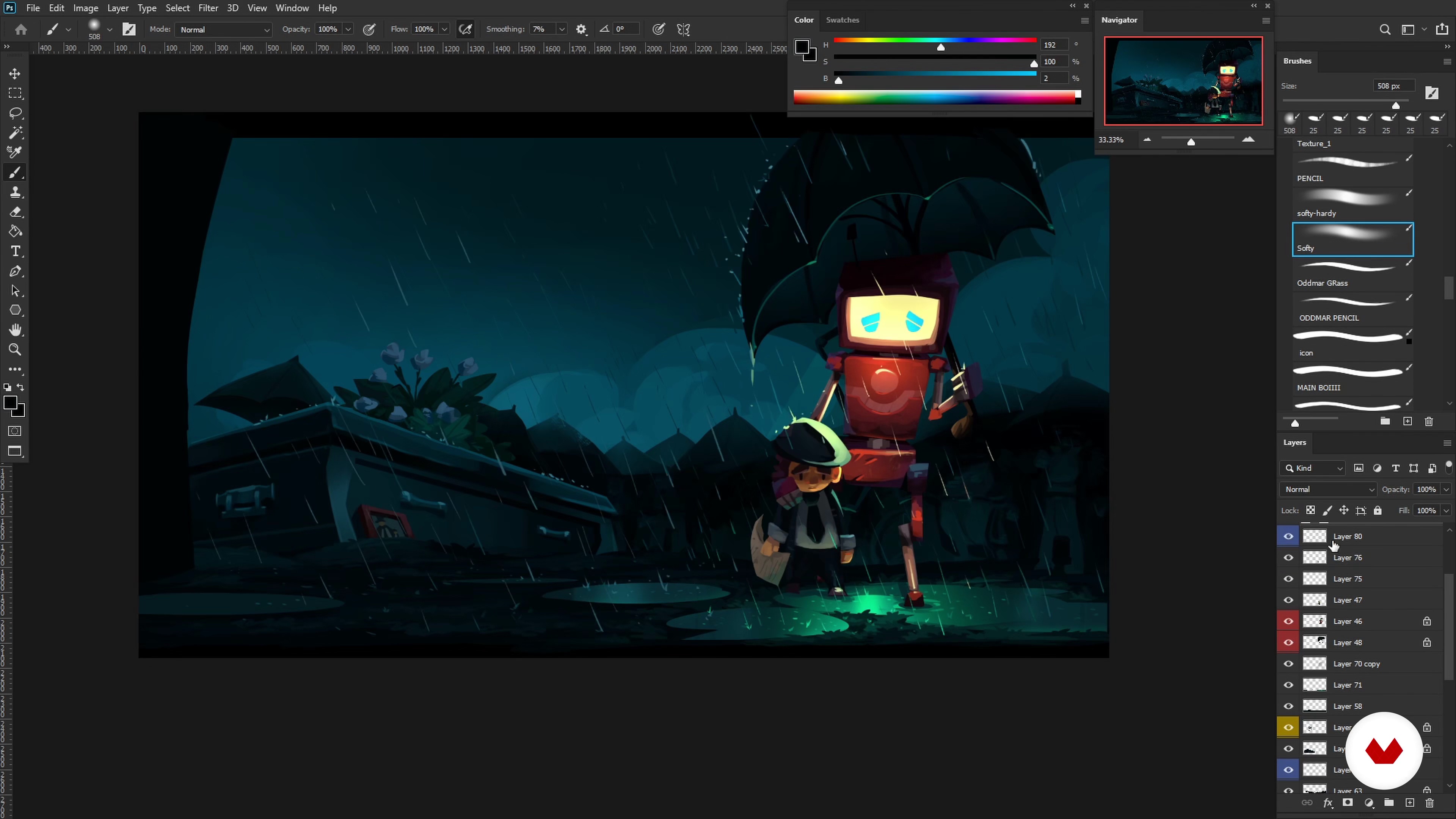Select the Zoom tool
The image size is (1456, 819).
[x=15, y=350]
